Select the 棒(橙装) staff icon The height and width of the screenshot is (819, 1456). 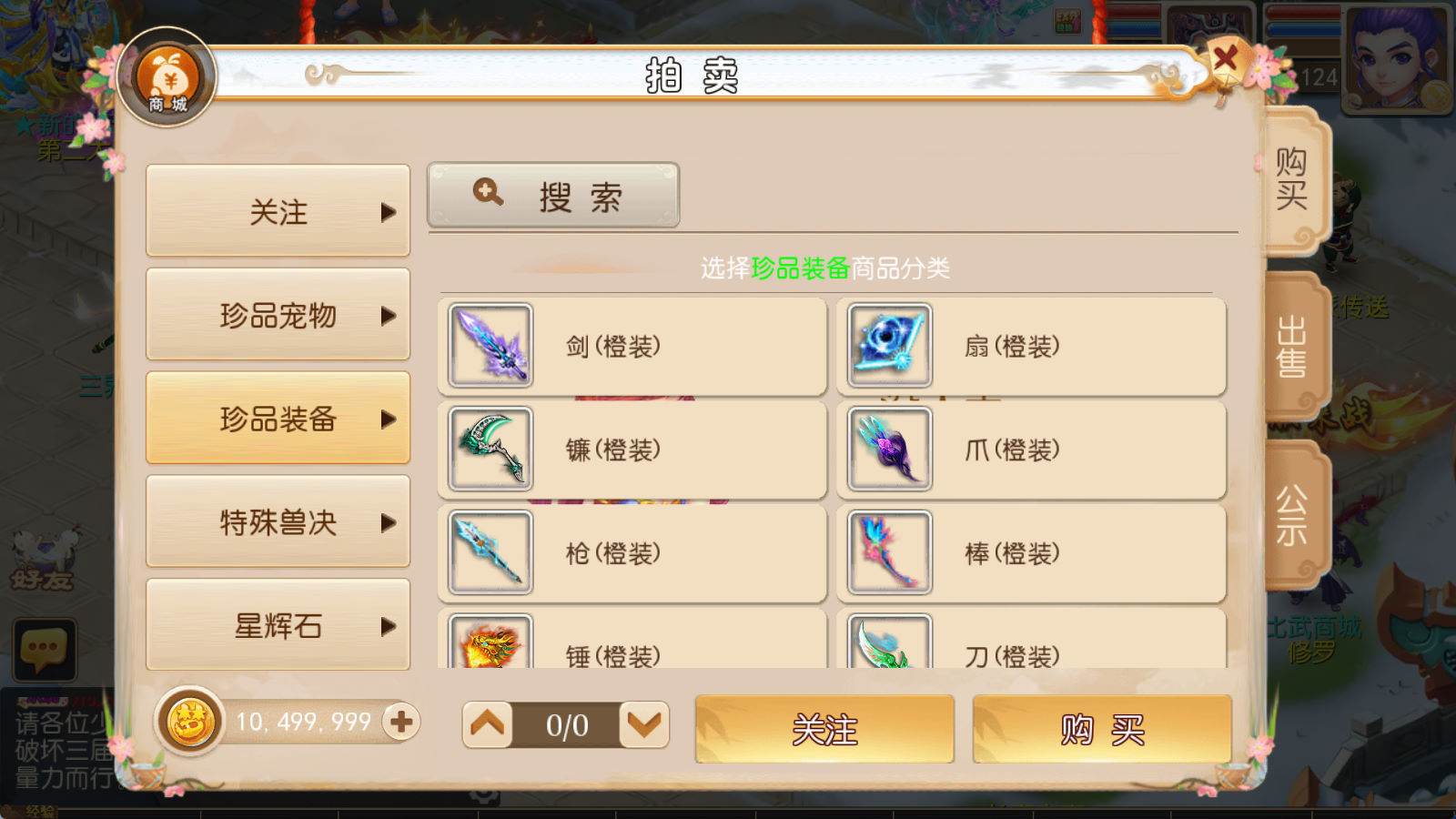click(889, 553)
